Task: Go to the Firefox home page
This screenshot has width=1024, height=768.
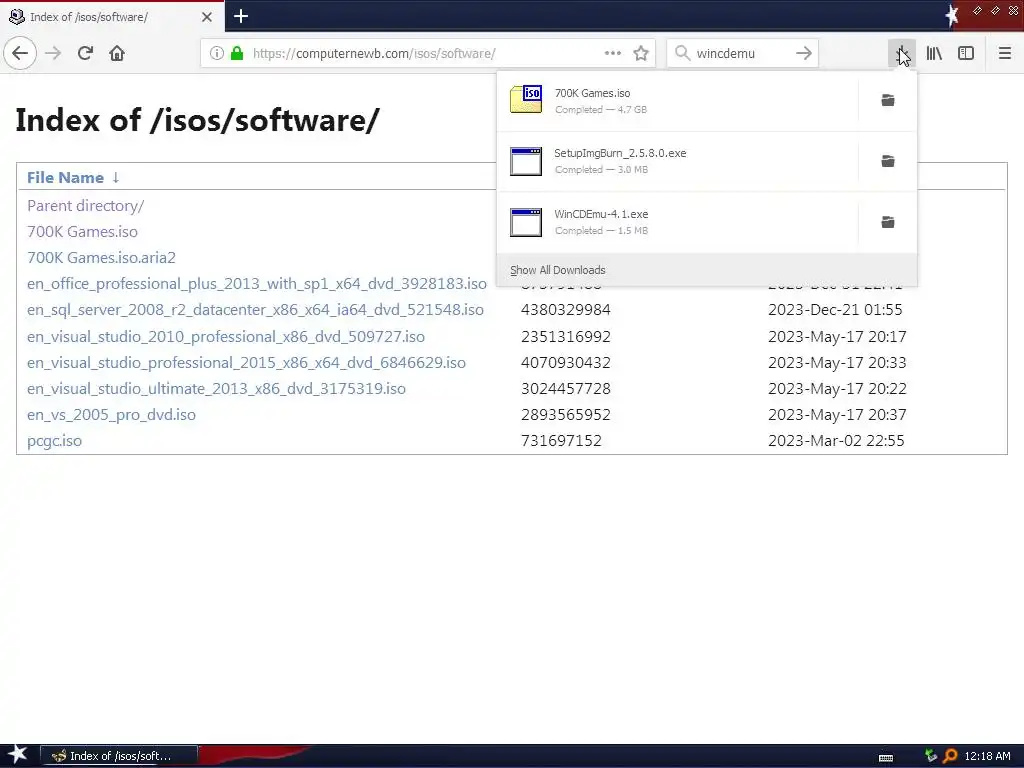Action: (117, 53)
